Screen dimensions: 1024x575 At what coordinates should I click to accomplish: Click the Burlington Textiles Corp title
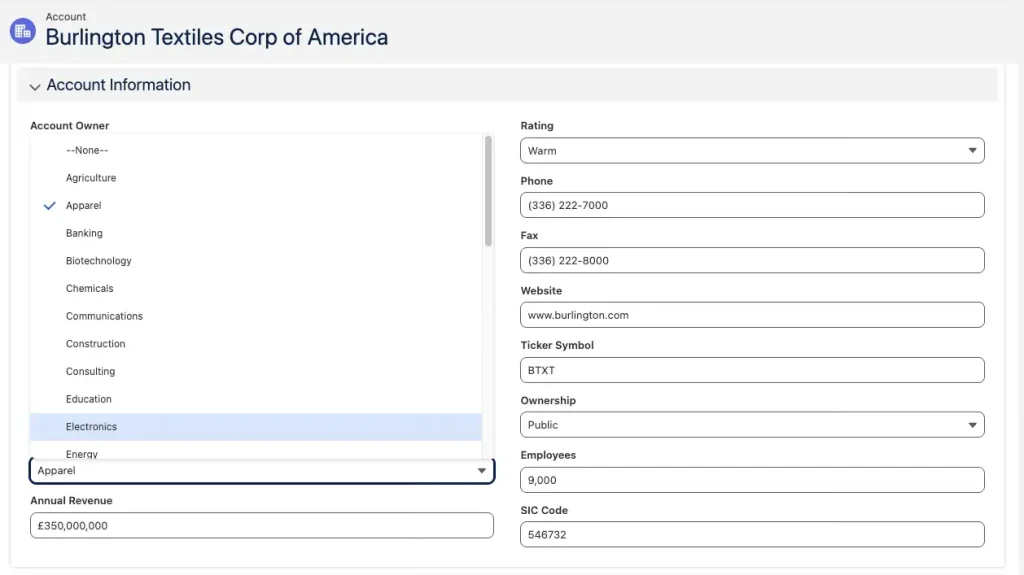217,37
